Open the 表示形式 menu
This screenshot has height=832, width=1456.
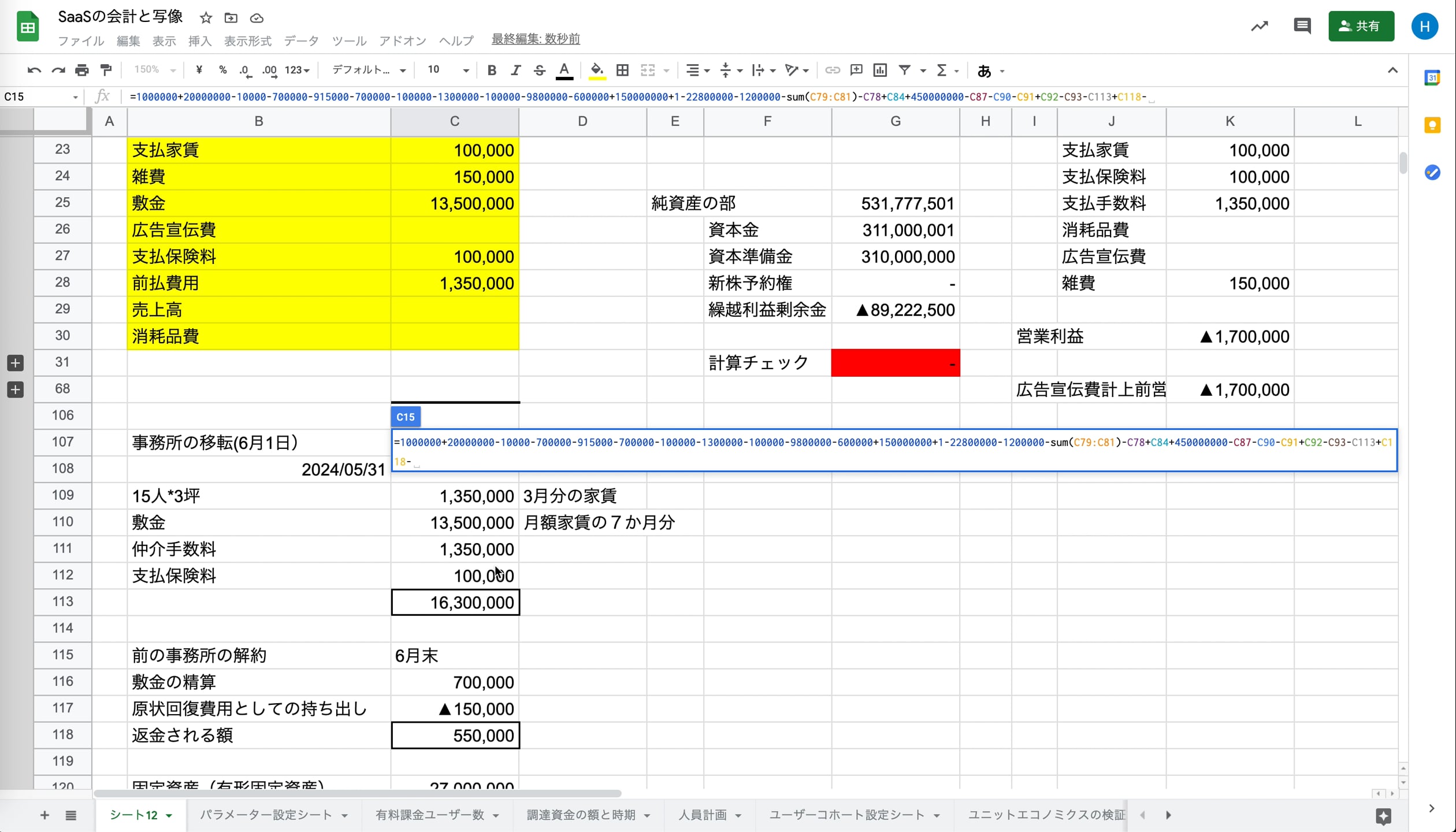(247, 40)
